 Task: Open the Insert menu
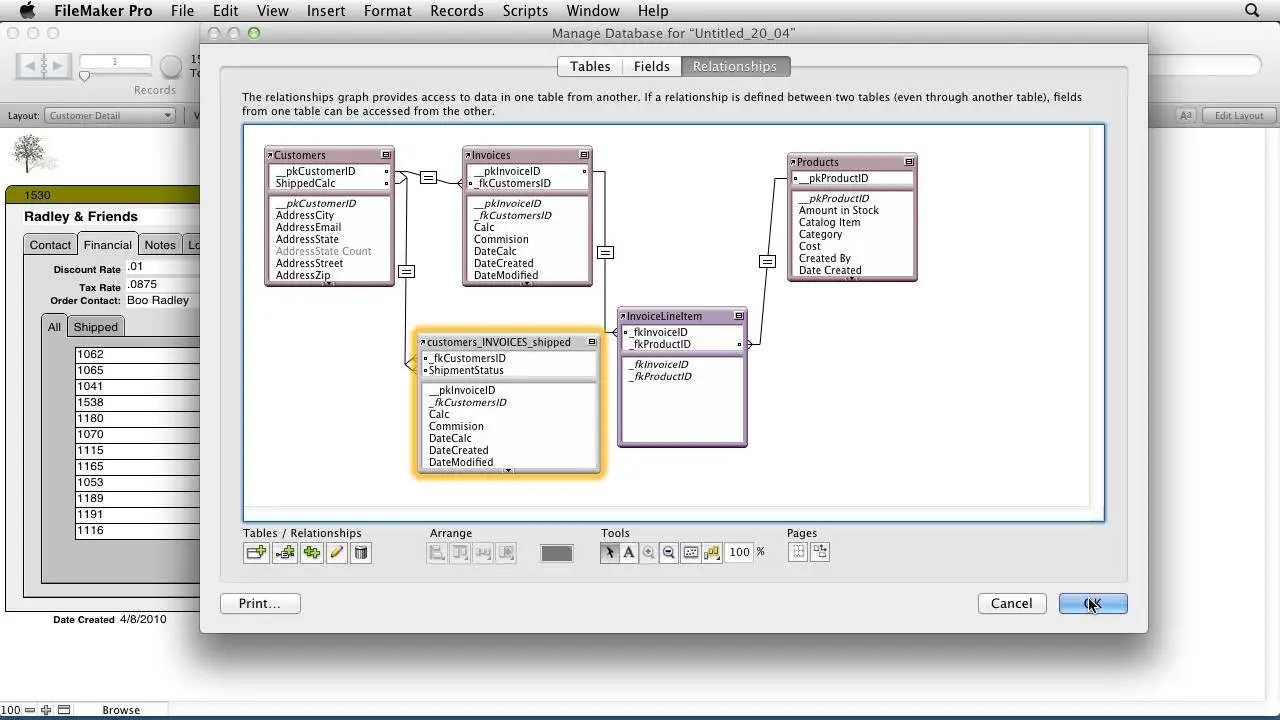point(326,11)
